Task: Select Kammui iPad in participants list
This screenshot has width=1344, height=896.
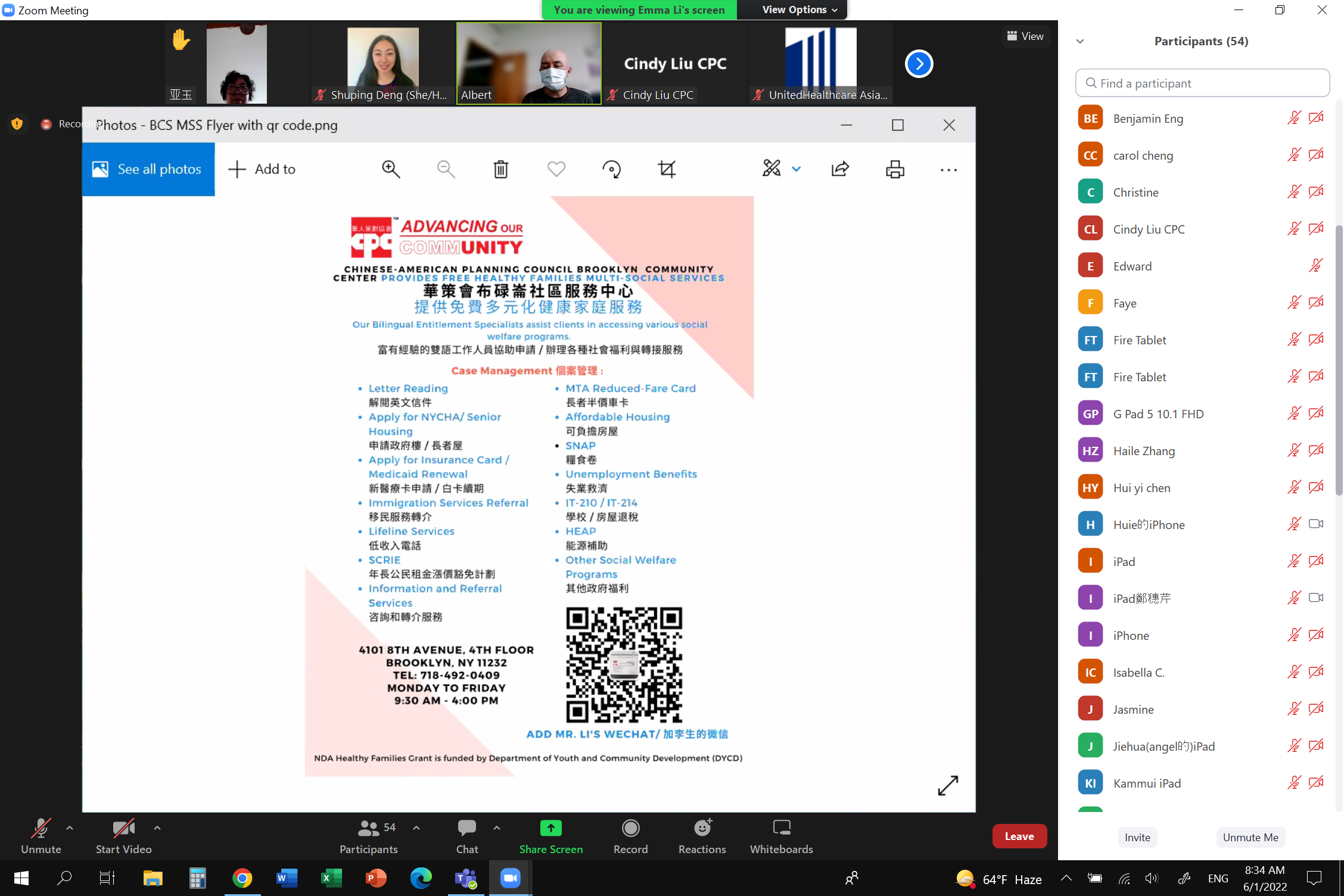Action: [1202, 783]
